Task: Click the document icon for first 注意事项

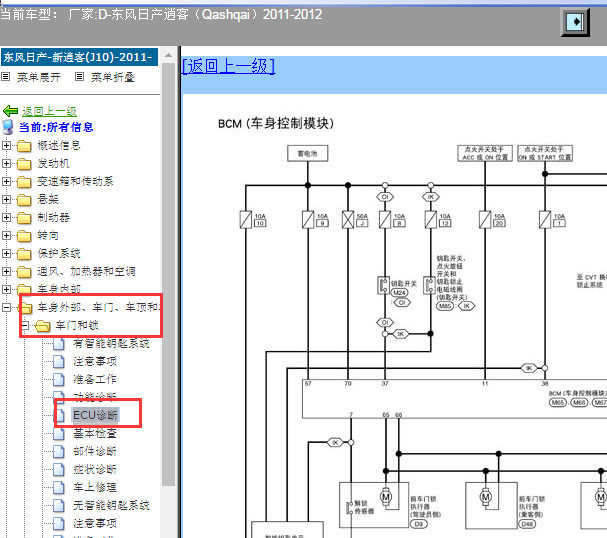Action: (x=59, y=362)
